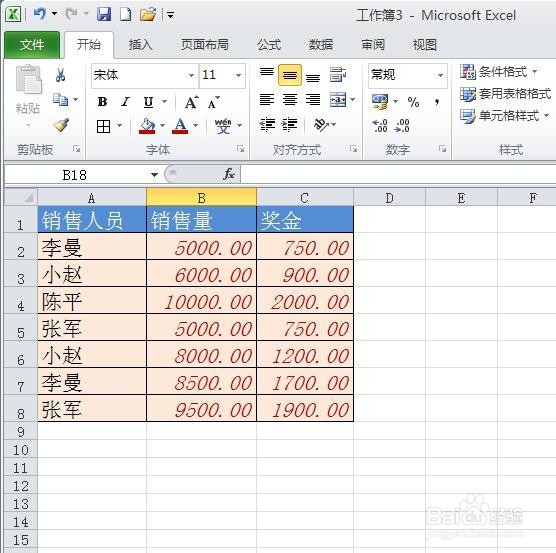Click the Paste clipboard icon

tap(28, 79)
